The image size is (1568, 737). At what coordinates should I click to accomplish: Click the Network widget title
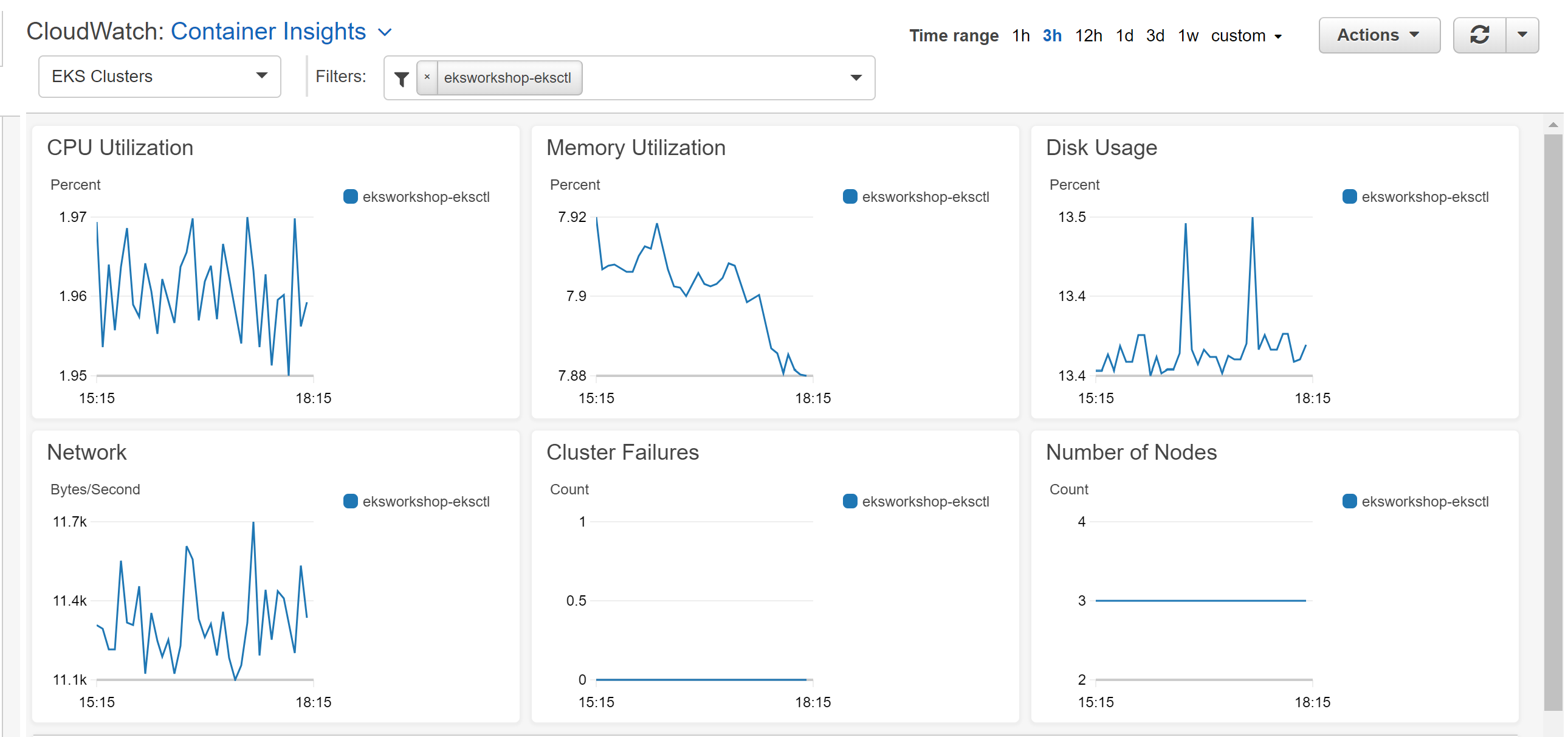click(x=86, y=452)
